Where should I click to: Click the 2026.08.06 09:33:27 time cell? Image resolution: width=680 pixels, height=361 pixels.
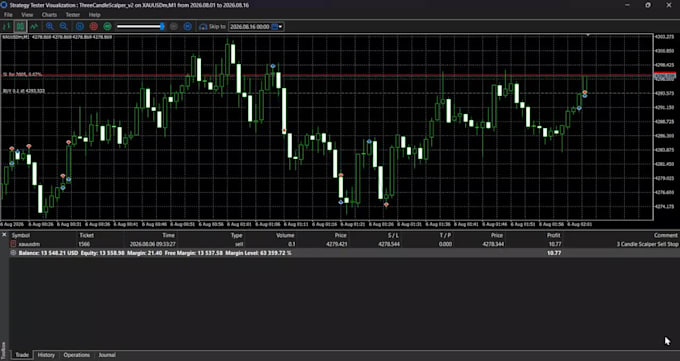point(153,244)
